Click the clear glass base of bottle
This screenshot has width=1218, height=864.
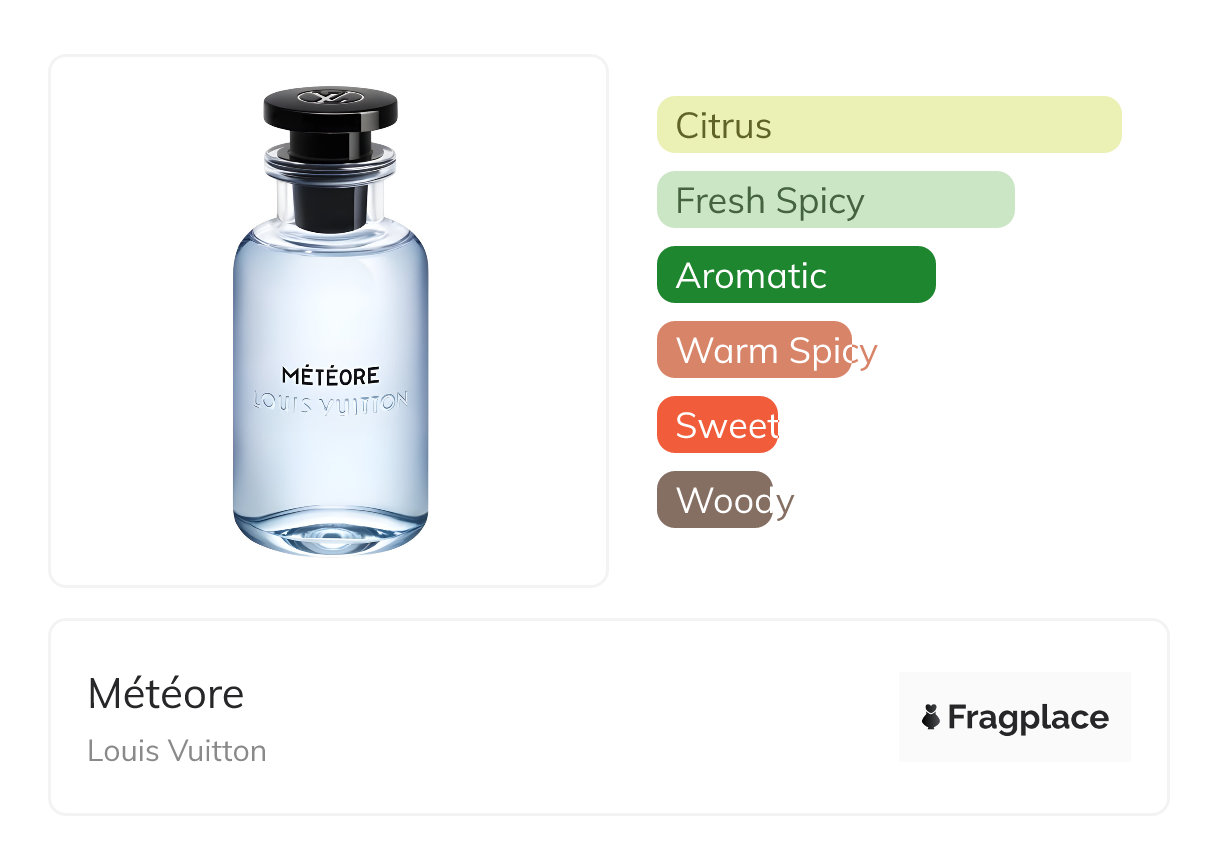[330, 535]
